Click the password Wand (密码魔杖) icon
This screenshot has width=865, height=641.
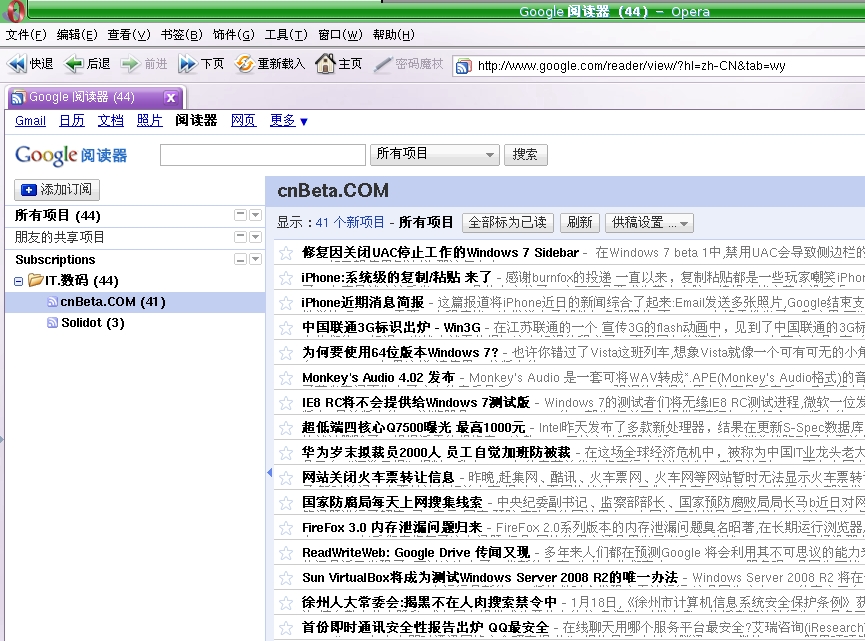tap(383, 64)
